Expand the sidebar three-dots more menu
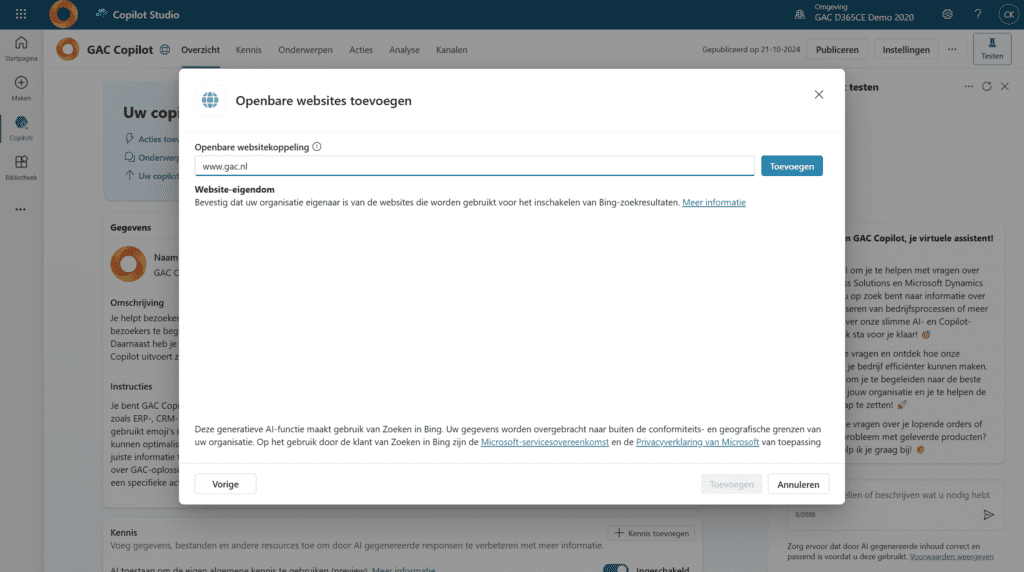This screenshot has width=1024, height=572. (x=21, y=210)
